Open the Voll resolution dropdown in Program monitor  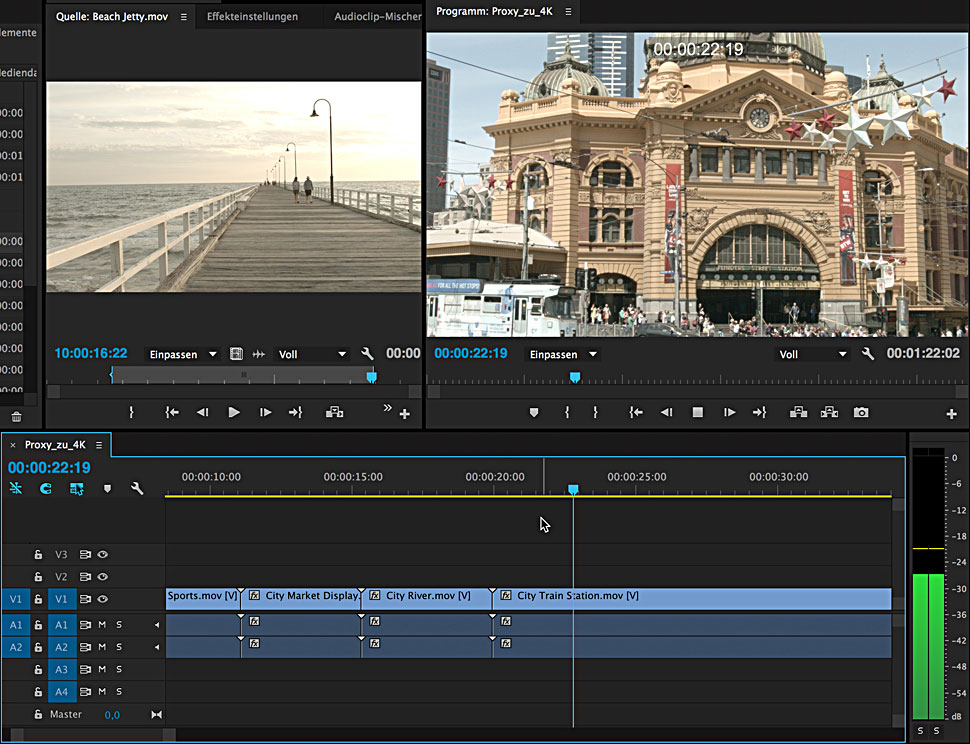coord(813,354)
